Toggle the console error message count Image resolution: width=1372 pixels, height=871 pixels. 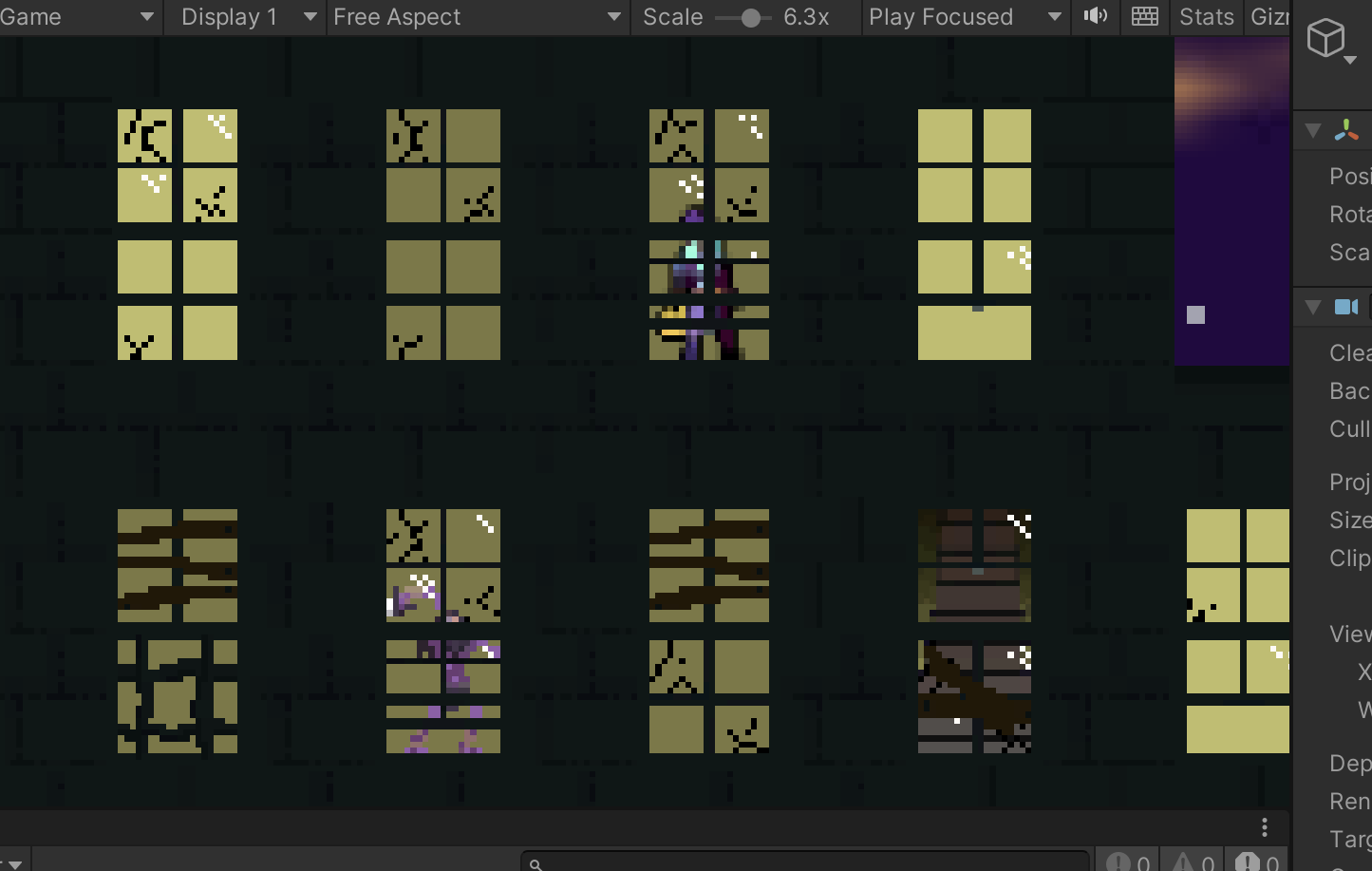[1257, 862]
